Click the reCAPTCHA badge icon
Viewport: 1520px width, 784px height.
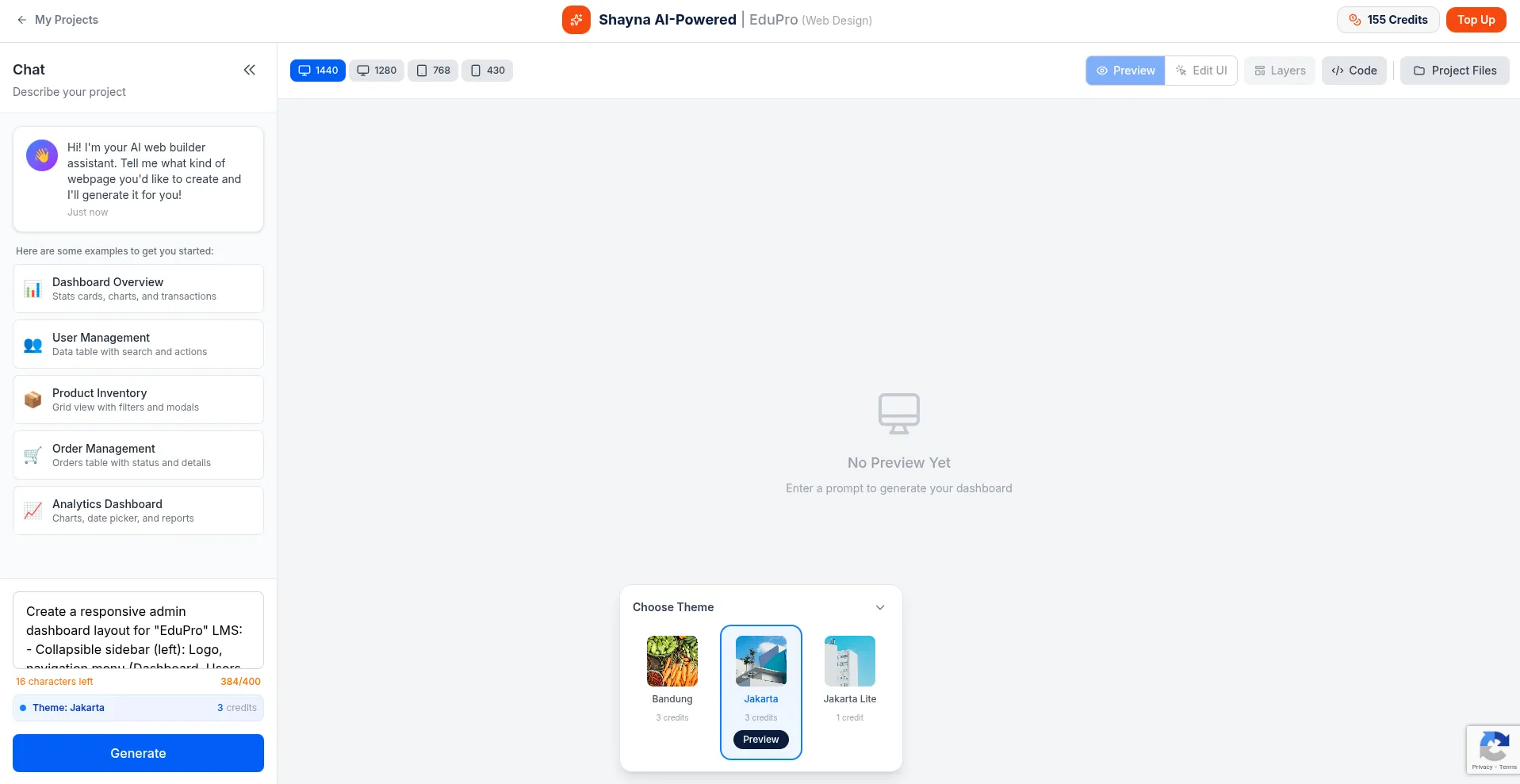[1493, 747]
